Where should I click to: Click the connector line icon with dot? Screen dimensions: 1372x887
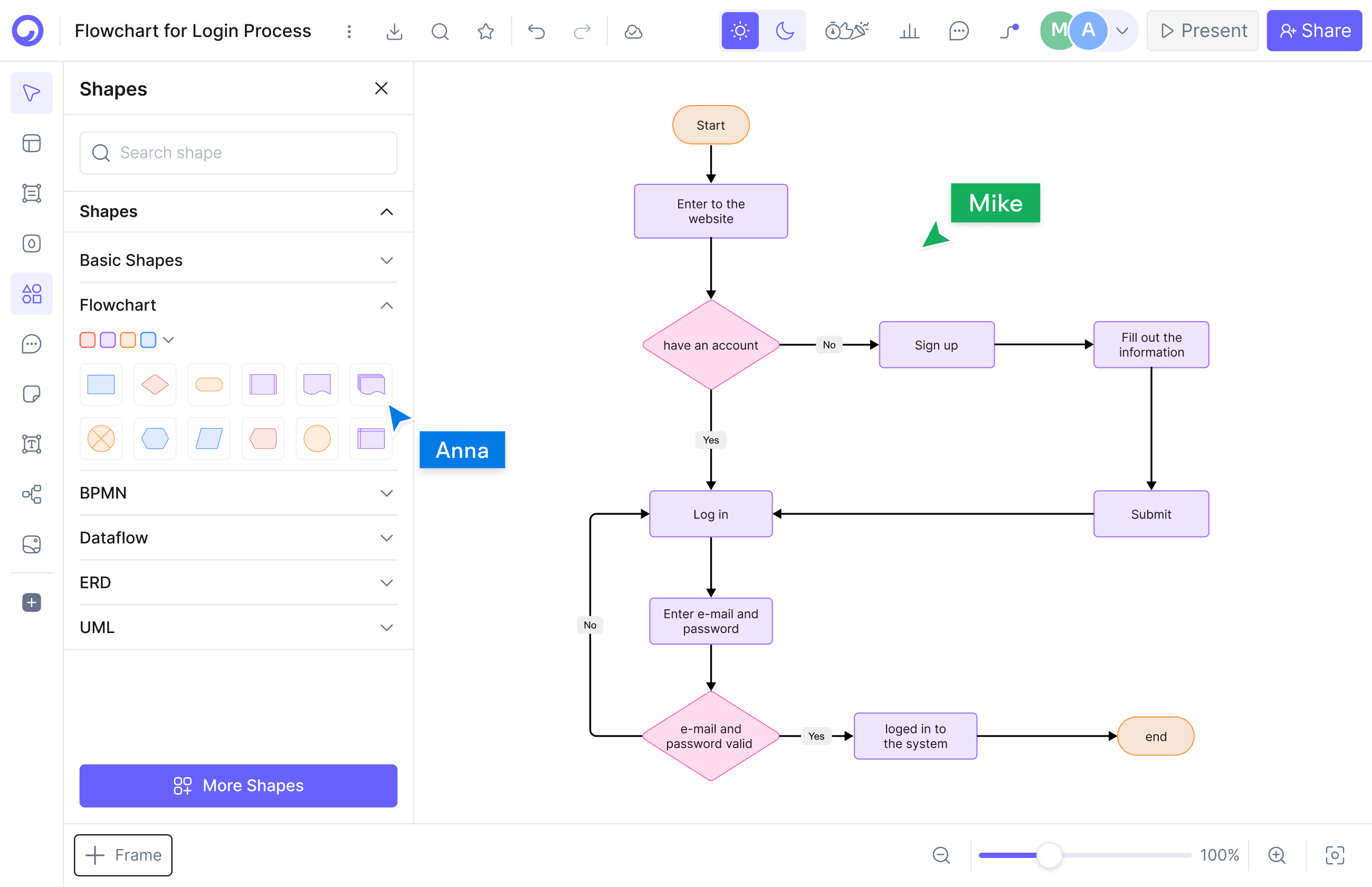click(1009, 31)
